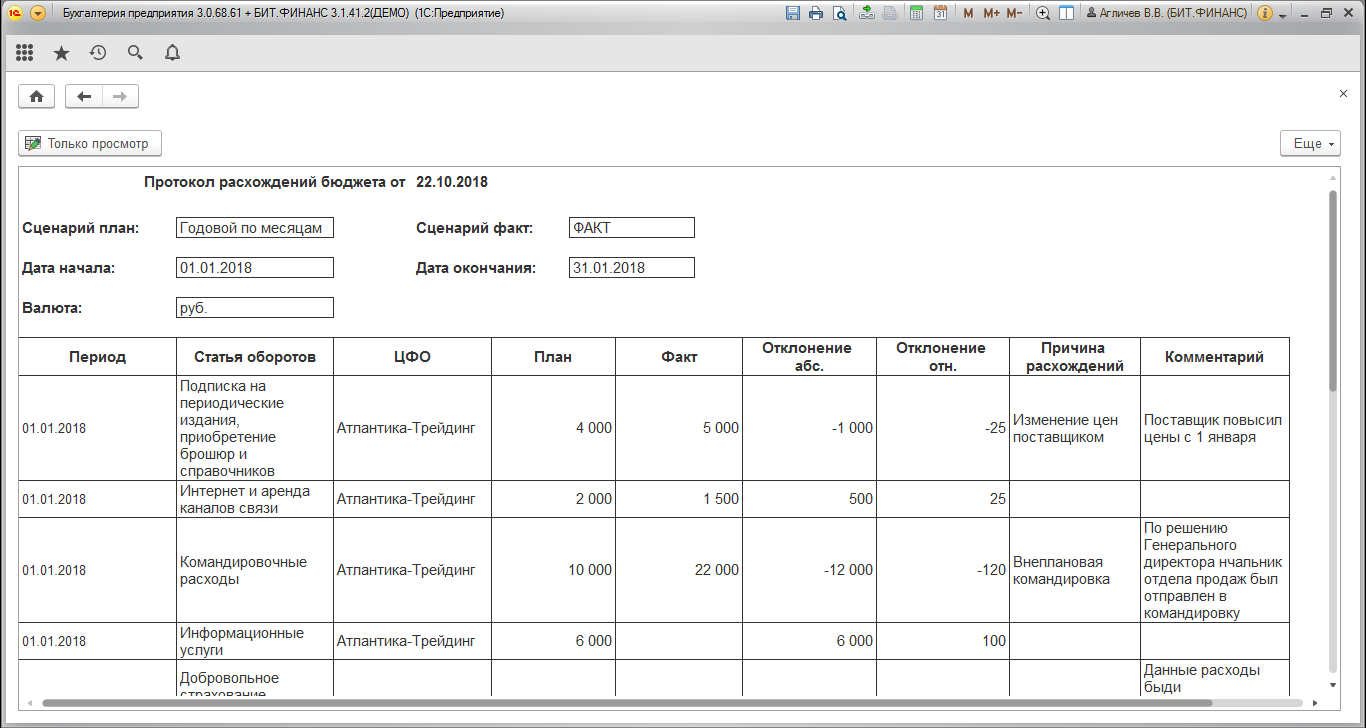Open the calendar icon in title bar
This screenshot has width=1366, height=728.
940,14
